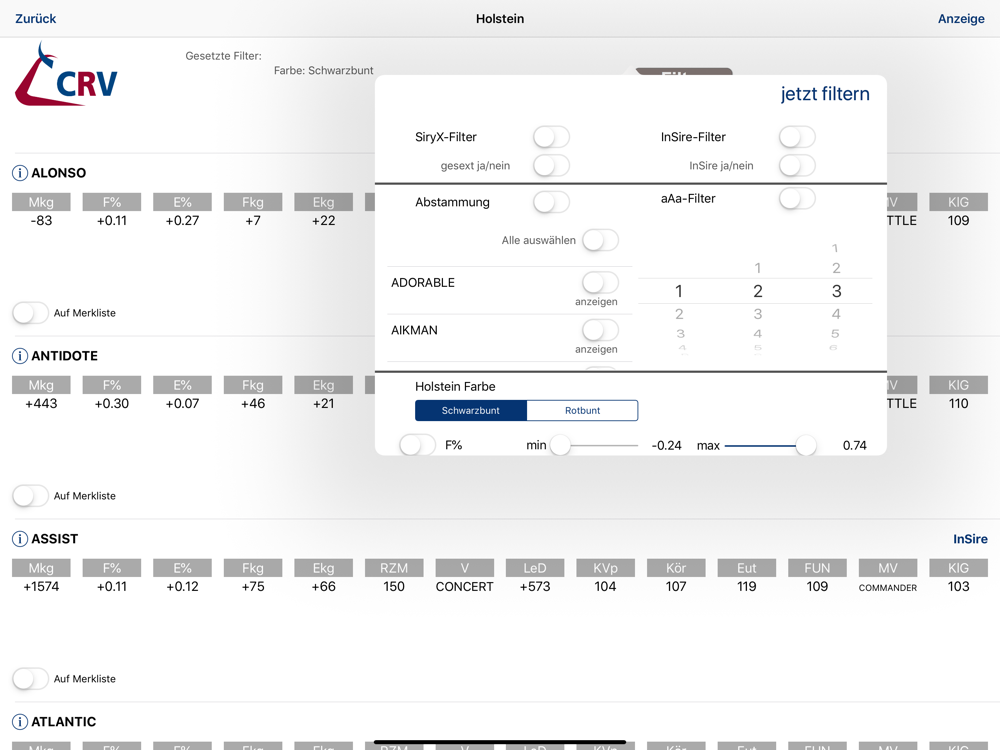Turn on the aAa-Filter switch
This screenshot has height=750, width=1000.
coord(797,198)
